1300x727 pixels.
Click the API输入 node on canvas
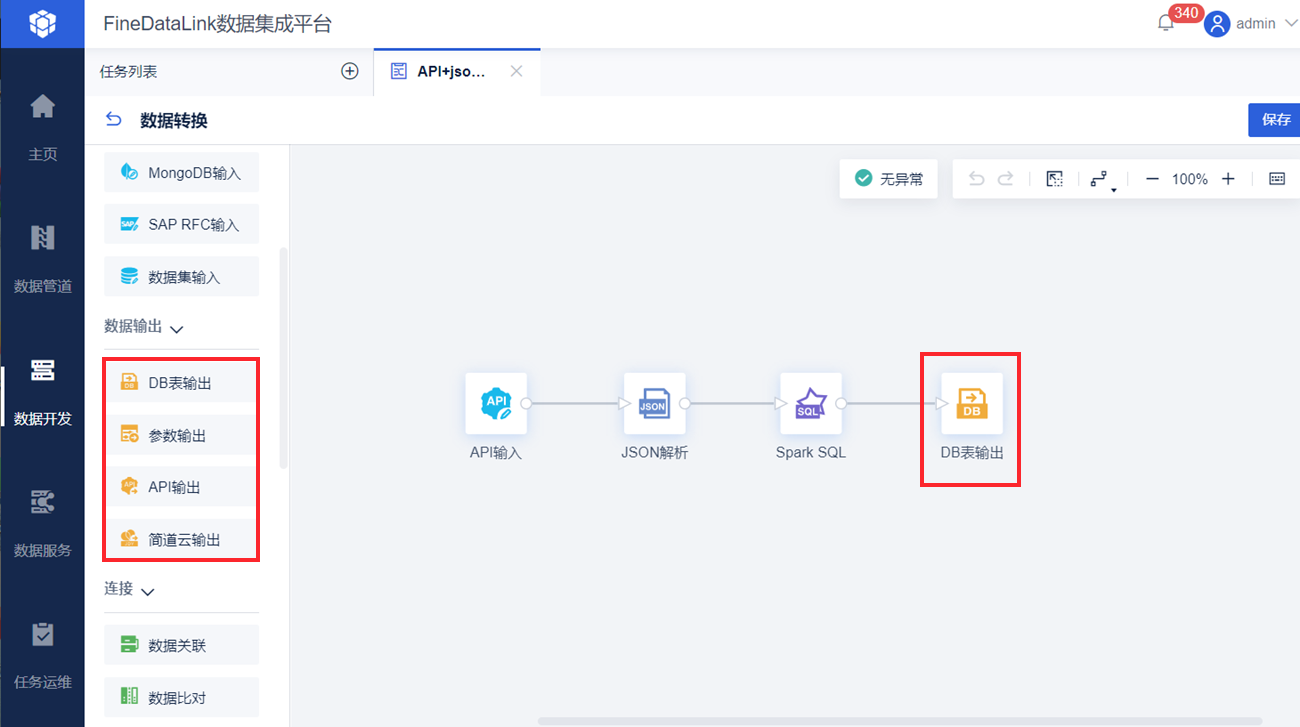(x=496, y=404)
